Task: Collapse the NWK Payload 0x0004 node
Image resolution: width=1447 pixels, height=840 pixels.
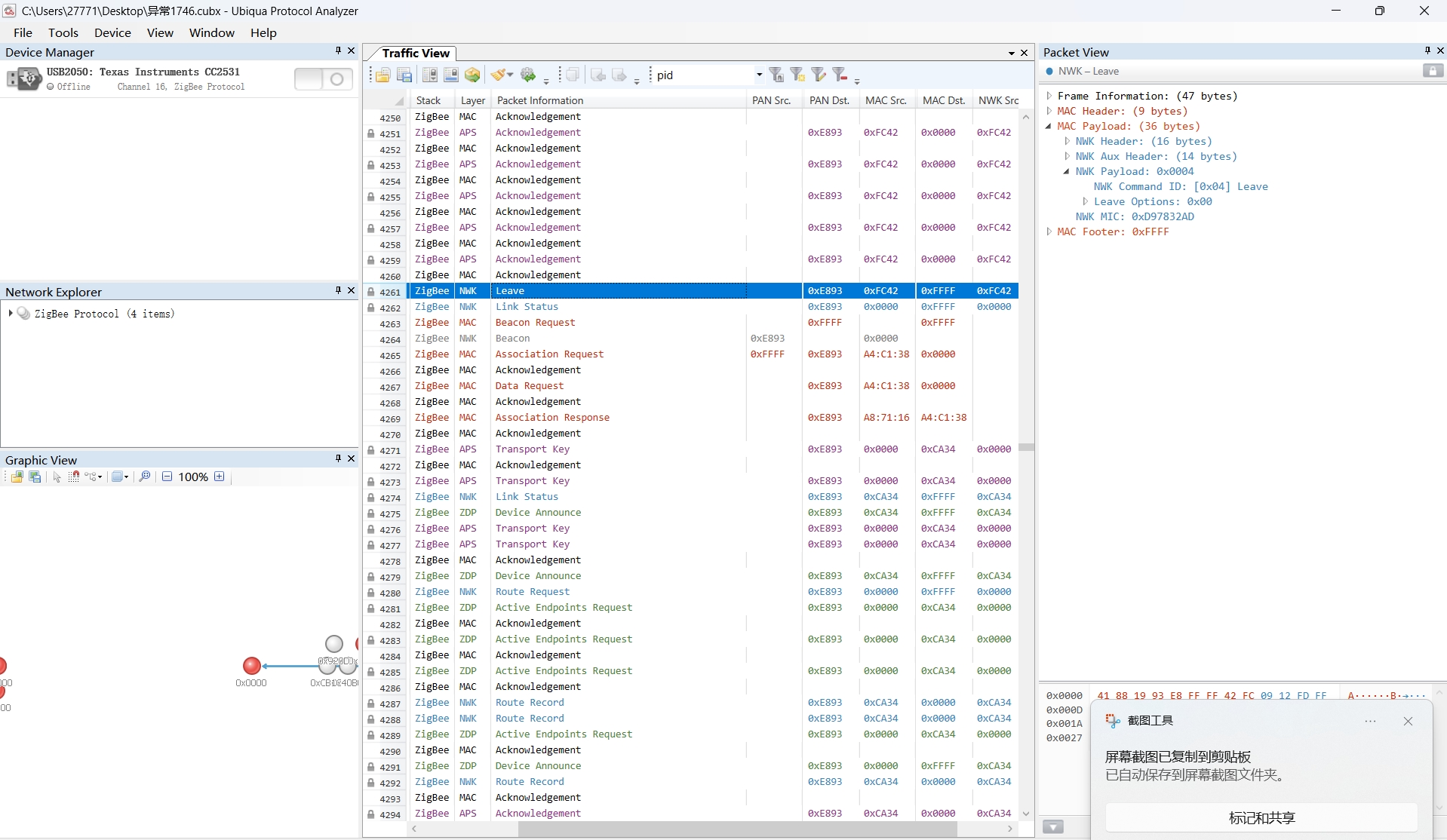Action: [1067, 171]
